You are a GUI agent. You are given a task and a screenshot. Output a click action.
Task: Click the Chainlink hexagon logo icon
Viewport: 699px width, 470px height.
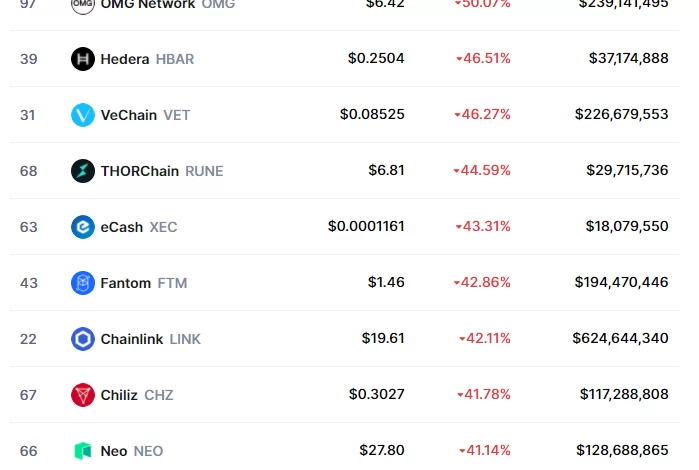coord(83,339)
